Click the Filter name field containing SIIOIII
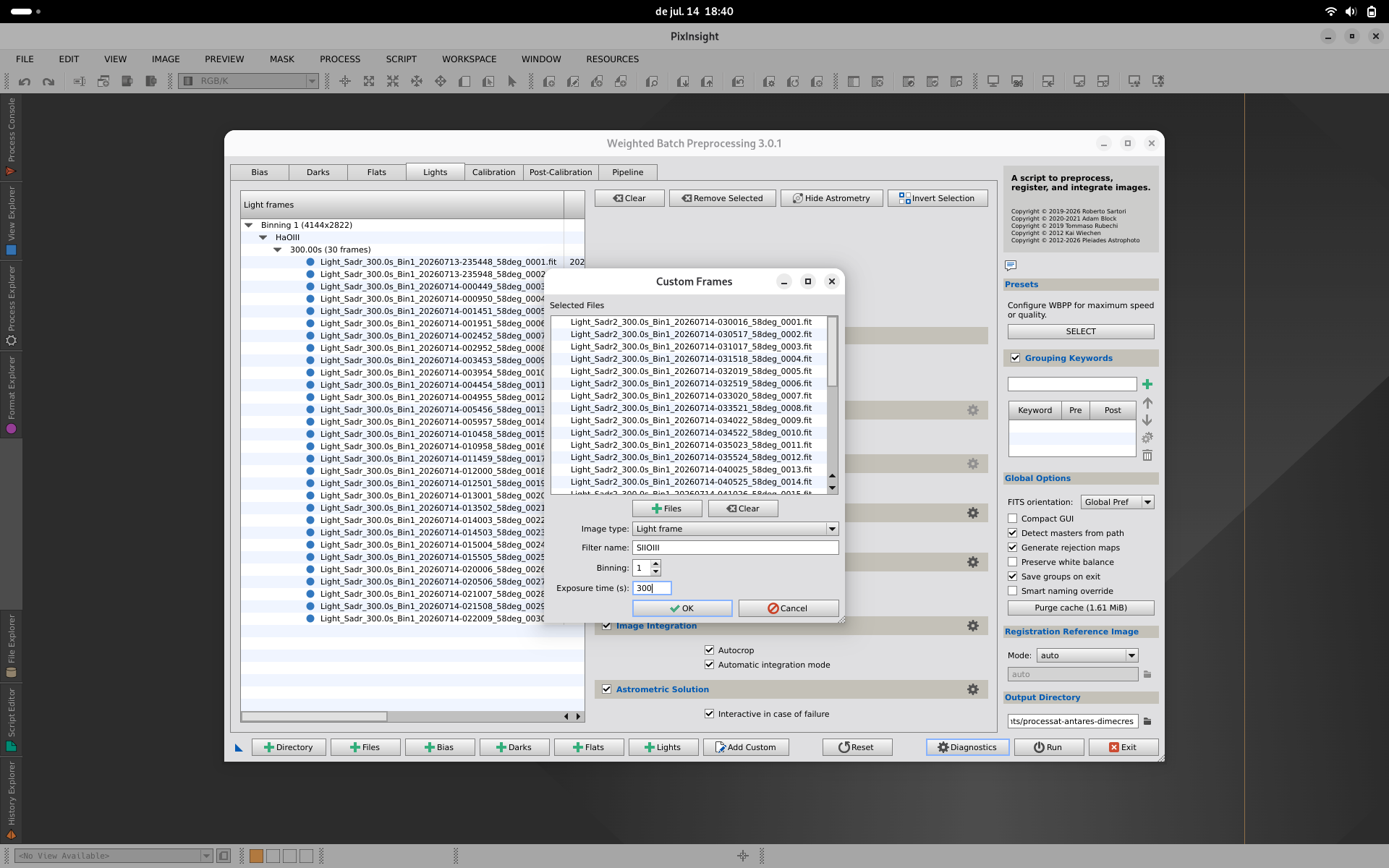This screenshot has height=868, width=1389. (735, 548)
